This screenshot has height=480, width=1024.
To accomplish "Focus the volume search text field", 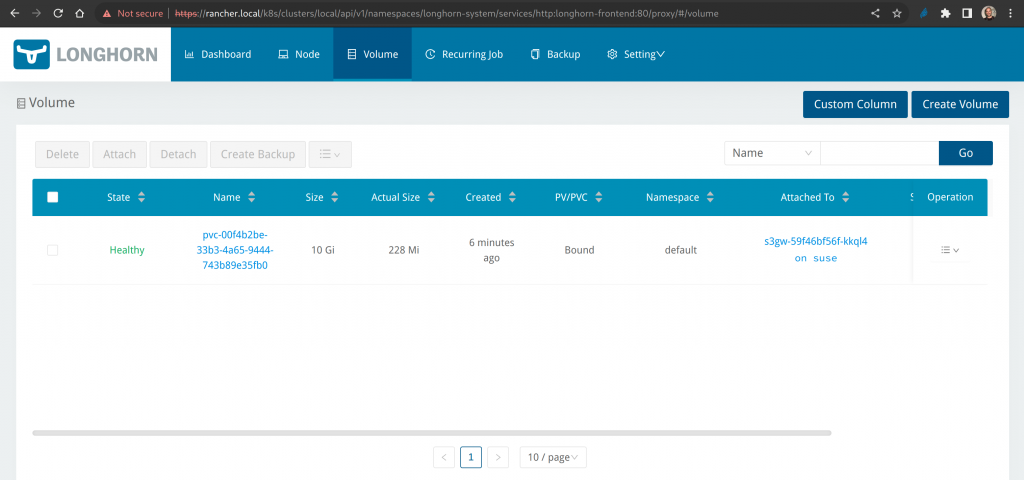I will click(879, 153).
